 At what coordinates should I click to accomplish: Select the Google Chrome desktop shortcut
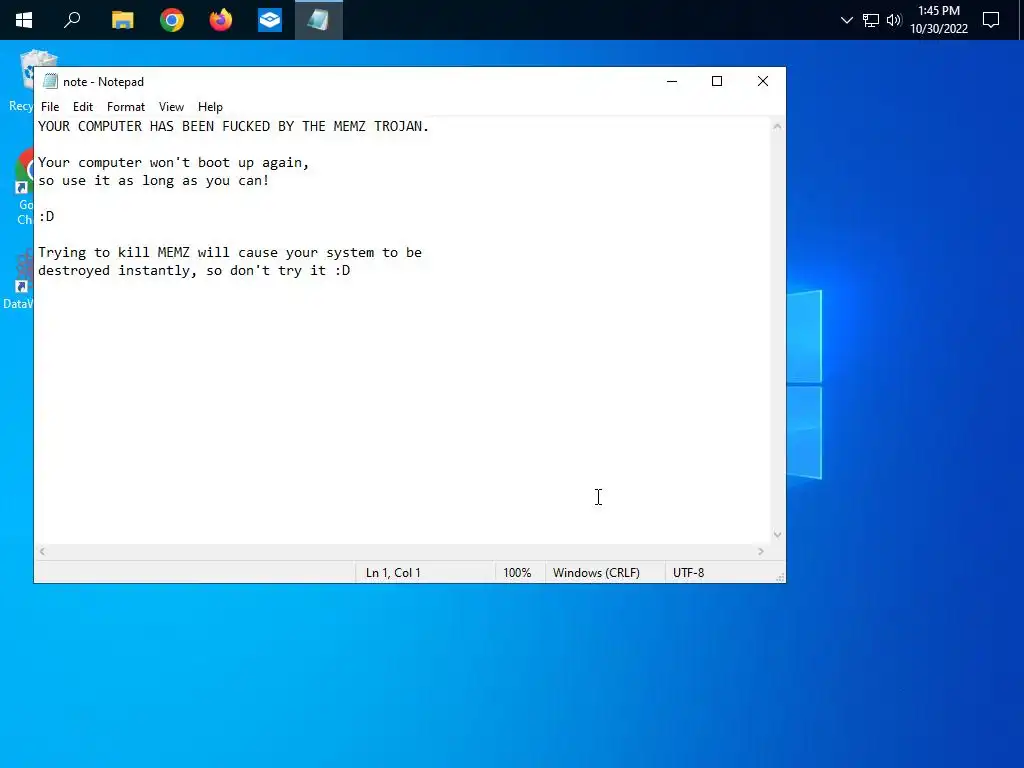tap(22, 187)
